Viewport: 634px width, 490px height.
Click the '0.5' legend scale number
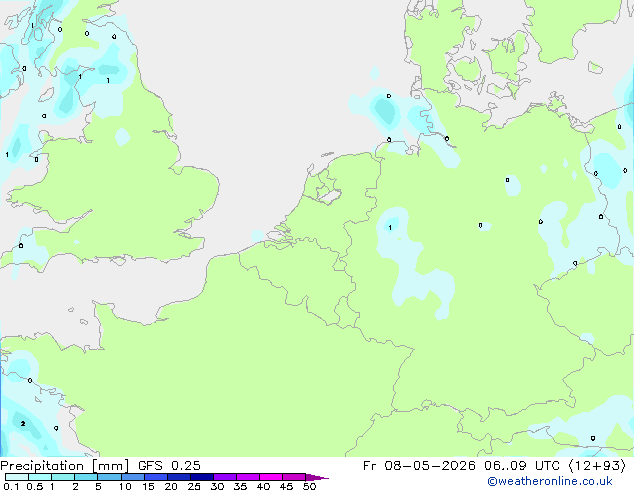tap(35, 486)
